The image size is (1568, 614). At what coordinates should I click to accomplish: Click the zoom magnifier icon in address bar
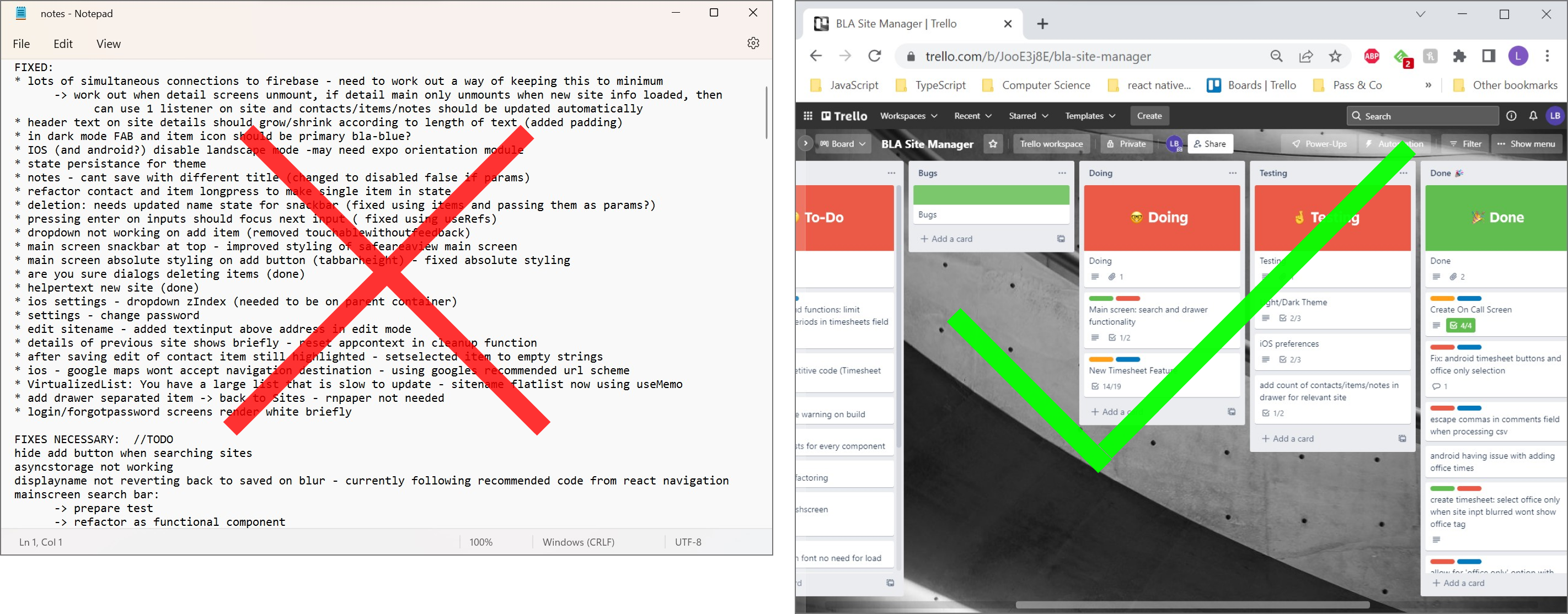[x=1276, y=56]
